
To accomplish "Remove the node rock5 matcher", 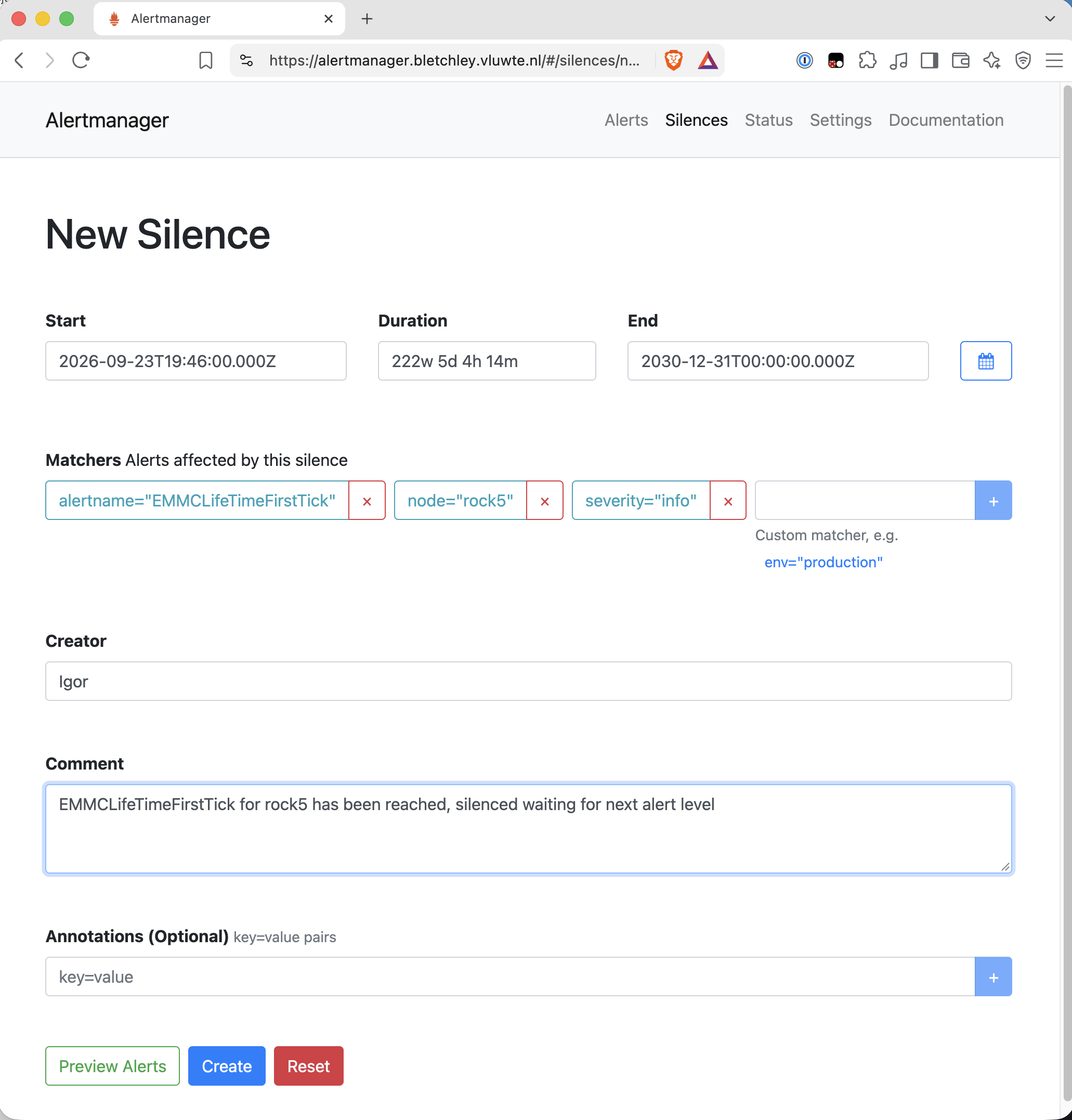I will click(544, 501).
